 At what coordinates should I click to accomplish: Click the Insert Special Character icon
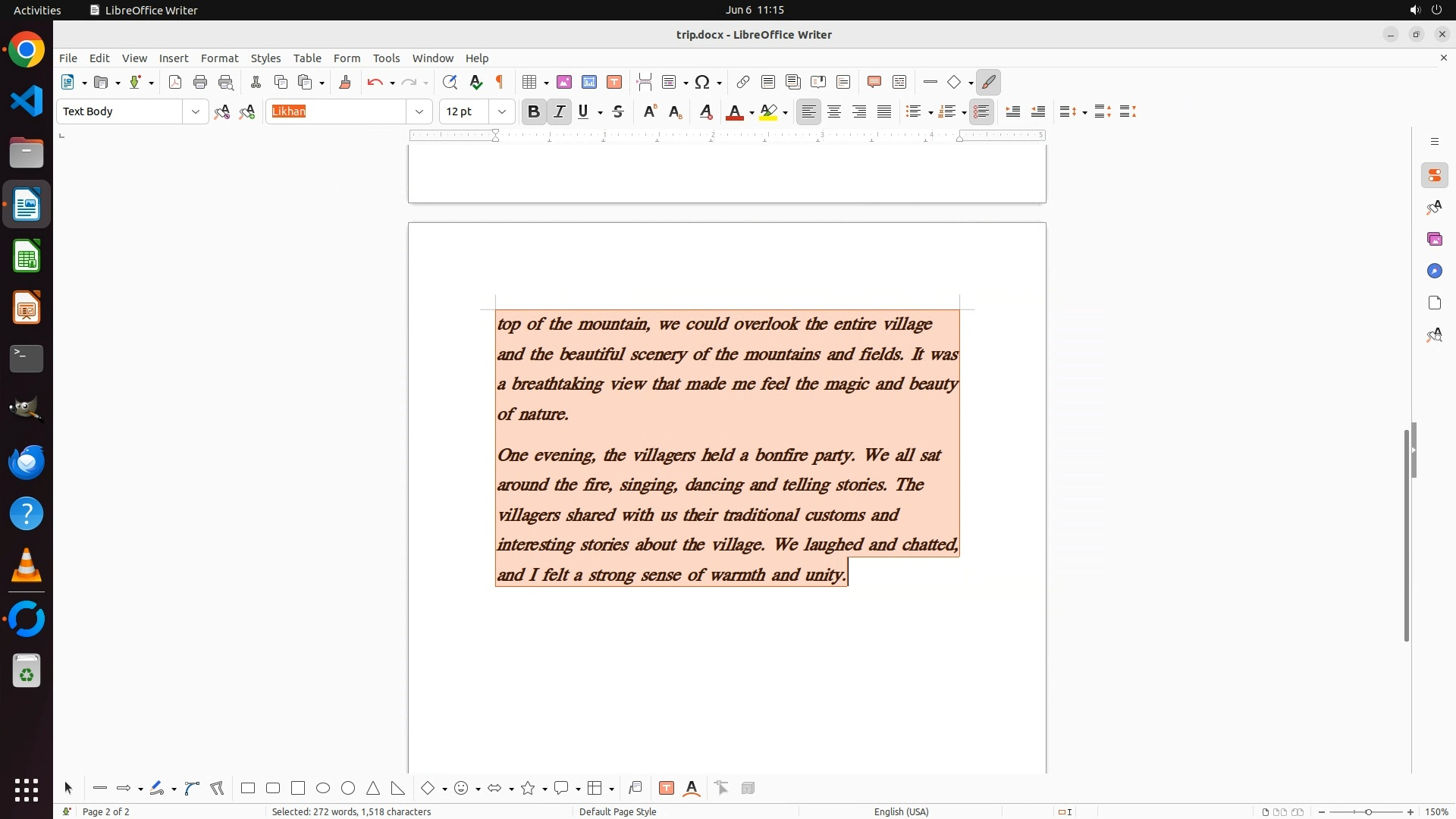(x=702, y=83)
